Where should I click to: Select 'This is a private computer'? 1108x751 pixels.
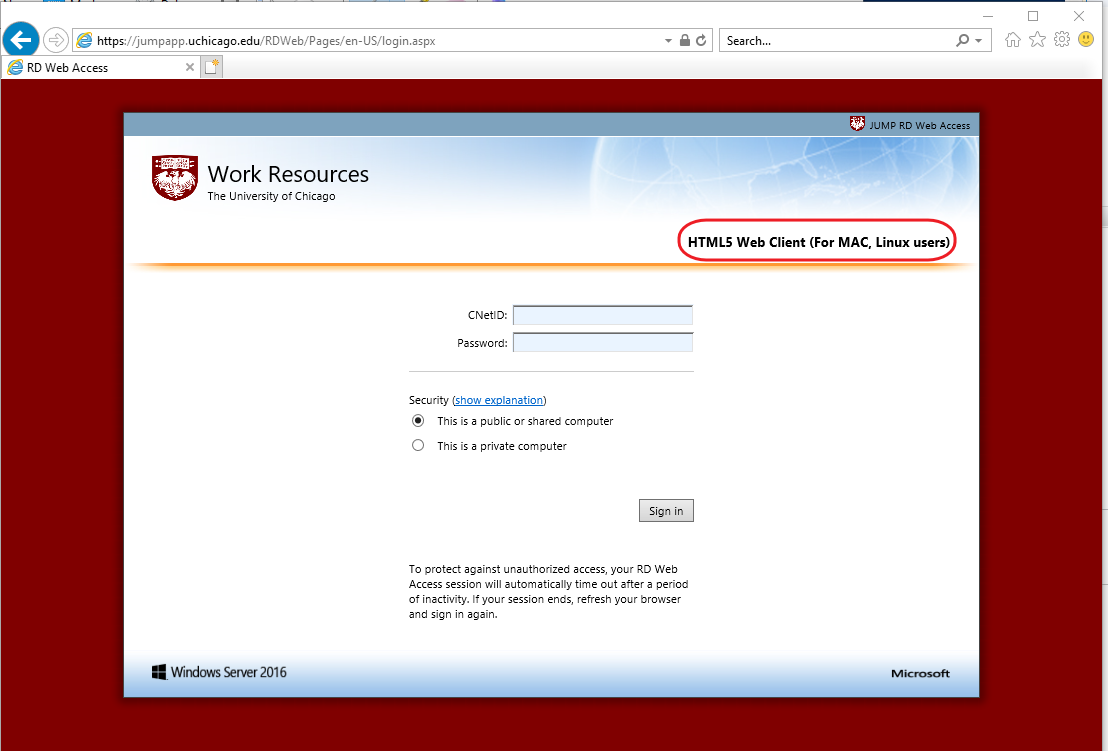pyautogui.click(x=417, y=444)
